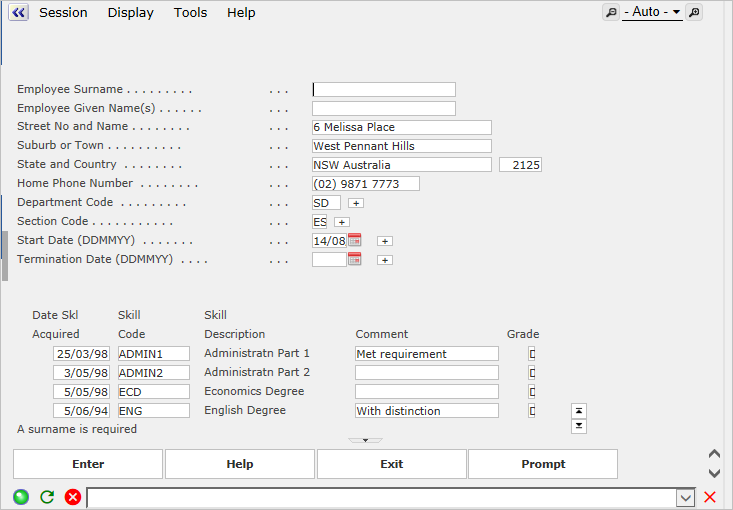733x510 pixels.
Task: Click magnifier icon right of Auto
Action: [x=694, y=12]
